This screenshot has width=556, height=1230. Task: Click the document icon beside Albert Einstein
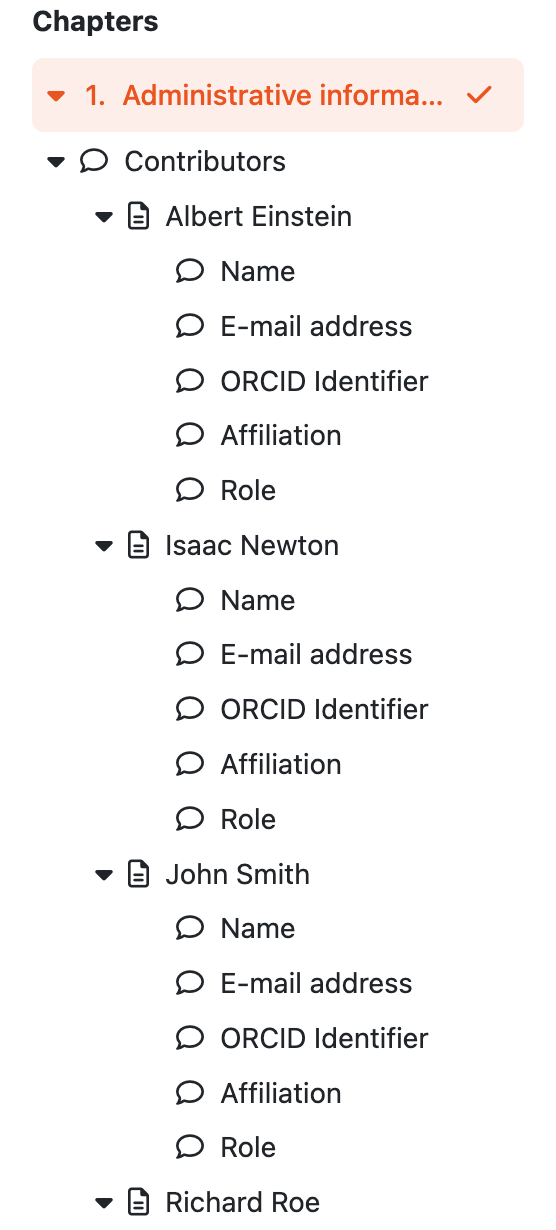click(x=140, y=216)
